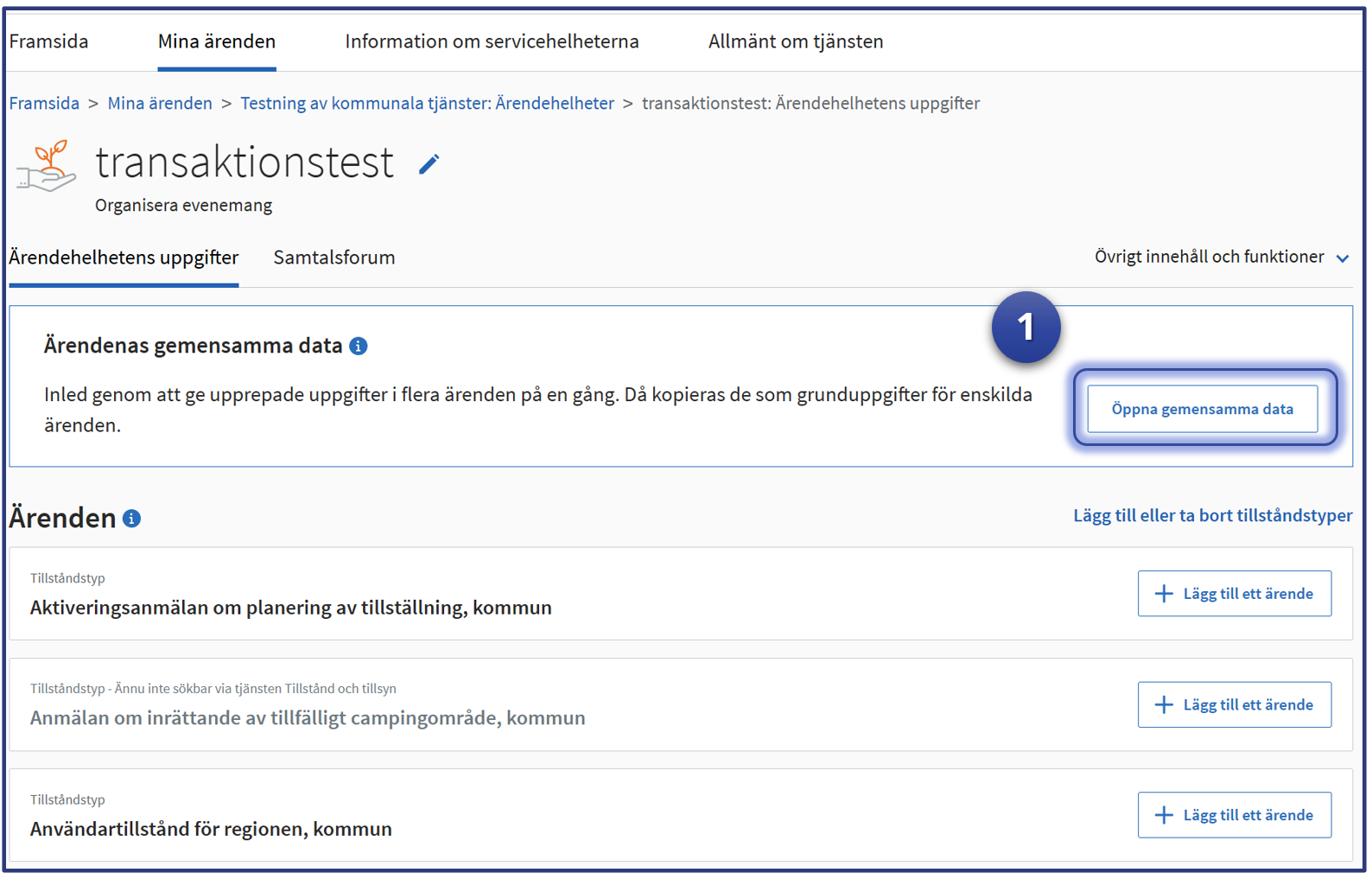Open Information om servicehelheterna menu item
Image resolution: width=1372 pixels, height=879 pixels.
point(492,41)
